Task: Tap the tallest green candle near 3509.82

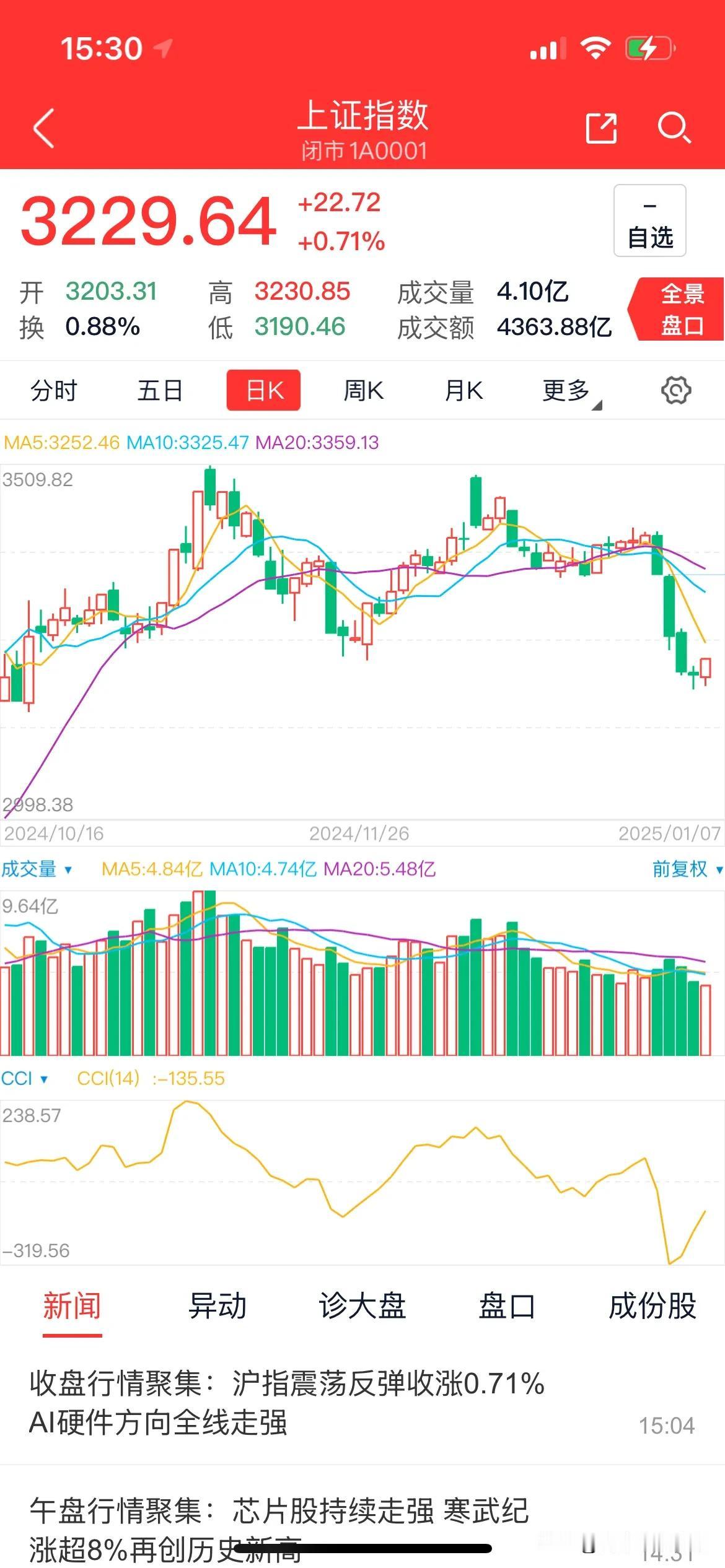Action: [210, 487]
